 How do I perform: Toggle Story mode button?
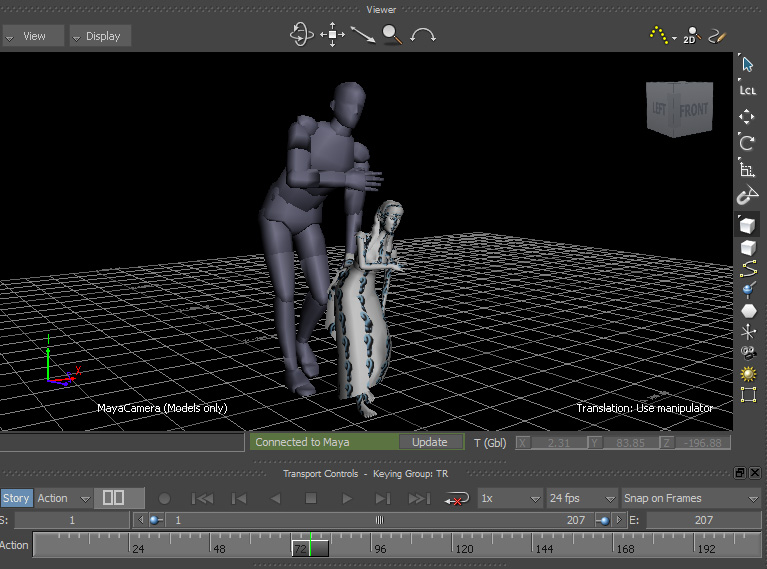tap(16, 498)
